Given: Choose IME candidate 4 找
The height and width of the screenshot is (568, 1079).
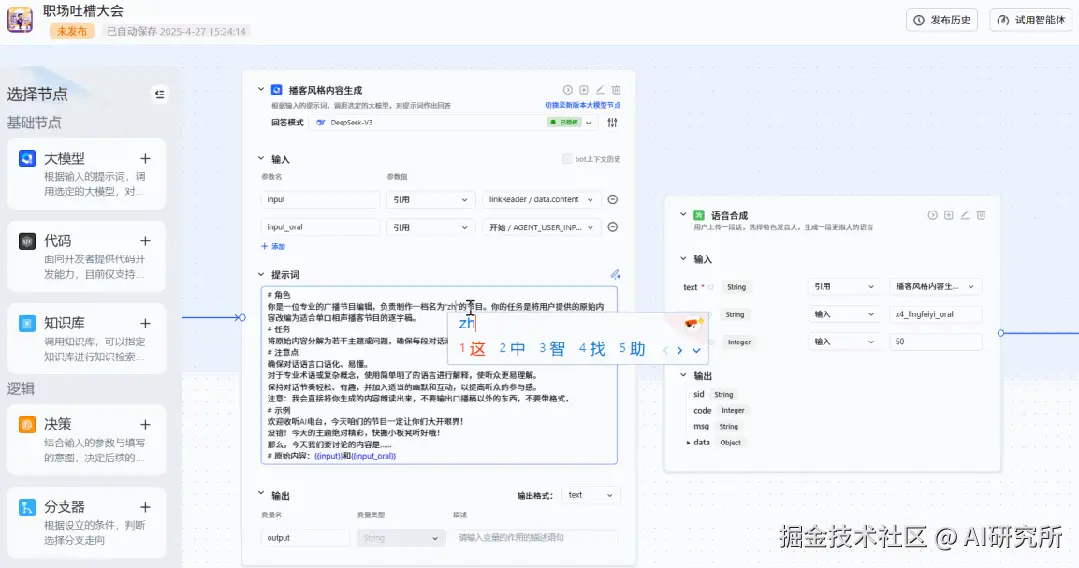Looking at the screenshot, I should pyautogui.click(x=592, y=349).
